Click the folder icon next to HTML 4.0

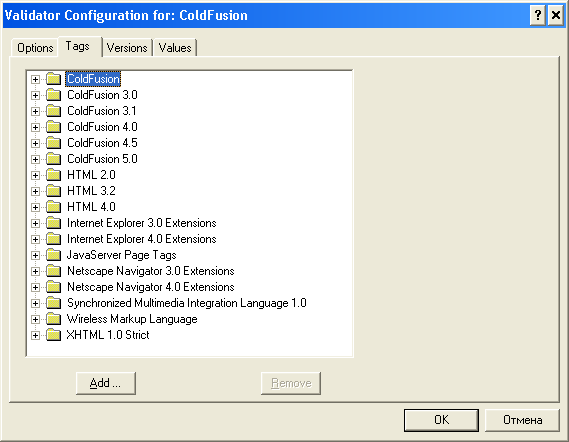[54, 207]
